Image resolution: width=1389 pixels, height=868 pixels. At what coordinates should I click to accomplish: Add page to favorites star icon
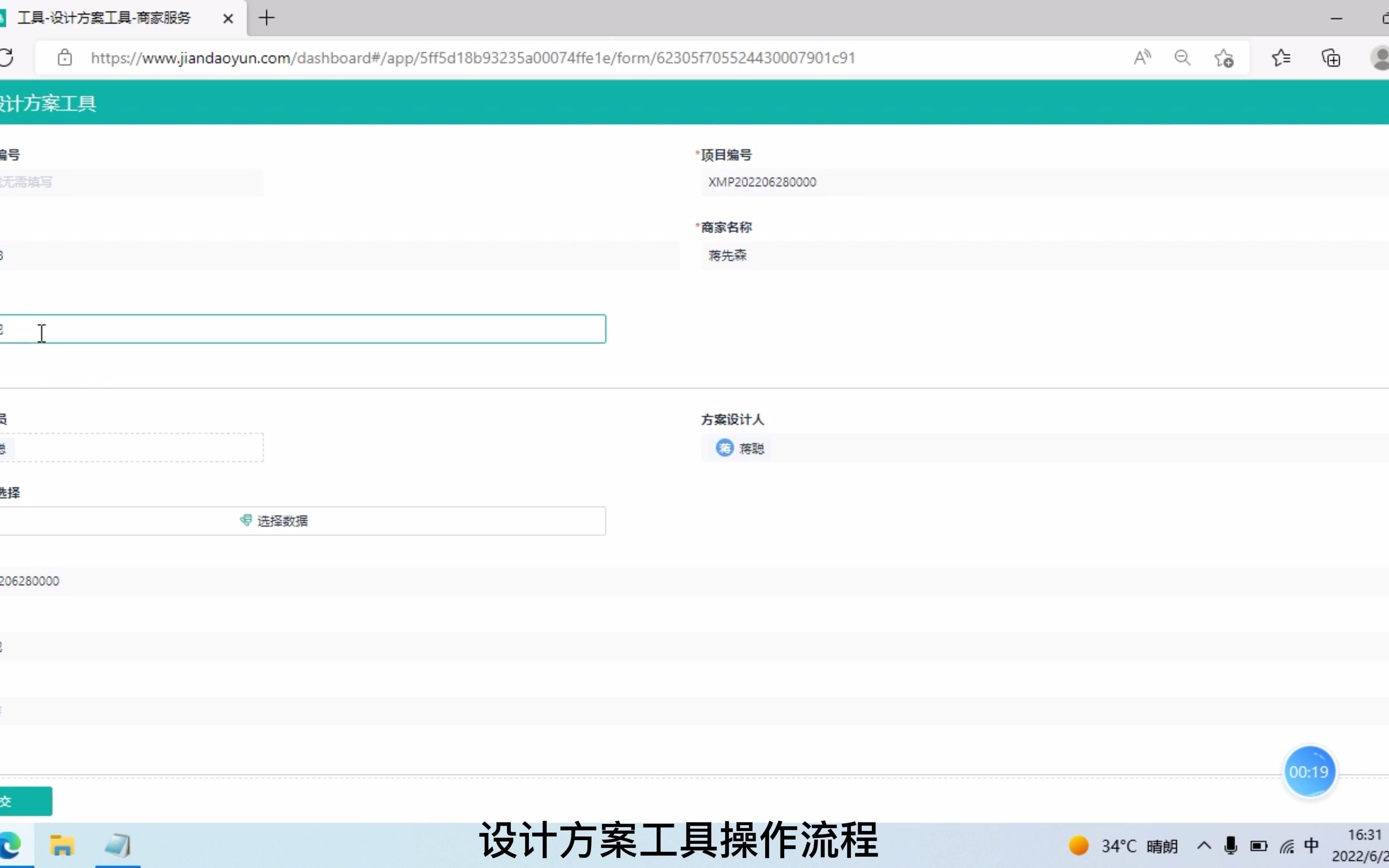tap(1224, 59)
